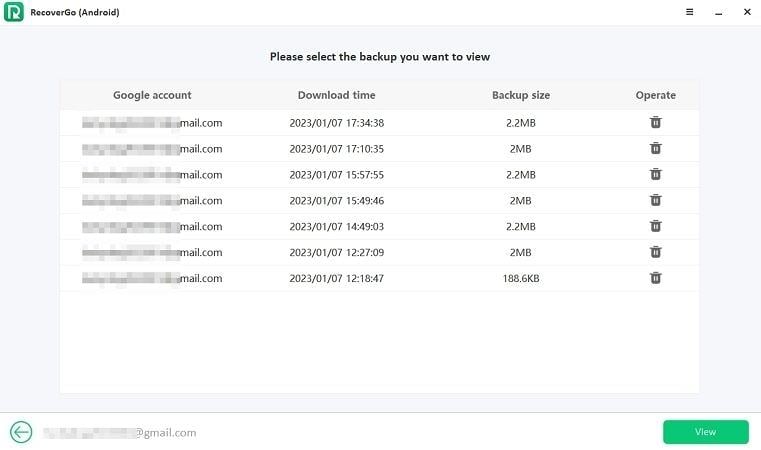Image resolution: width=761 pixels, height=450 pixels.
Task: Choose the 2MB backup from 15:49:46
Action: pos(336,201)
